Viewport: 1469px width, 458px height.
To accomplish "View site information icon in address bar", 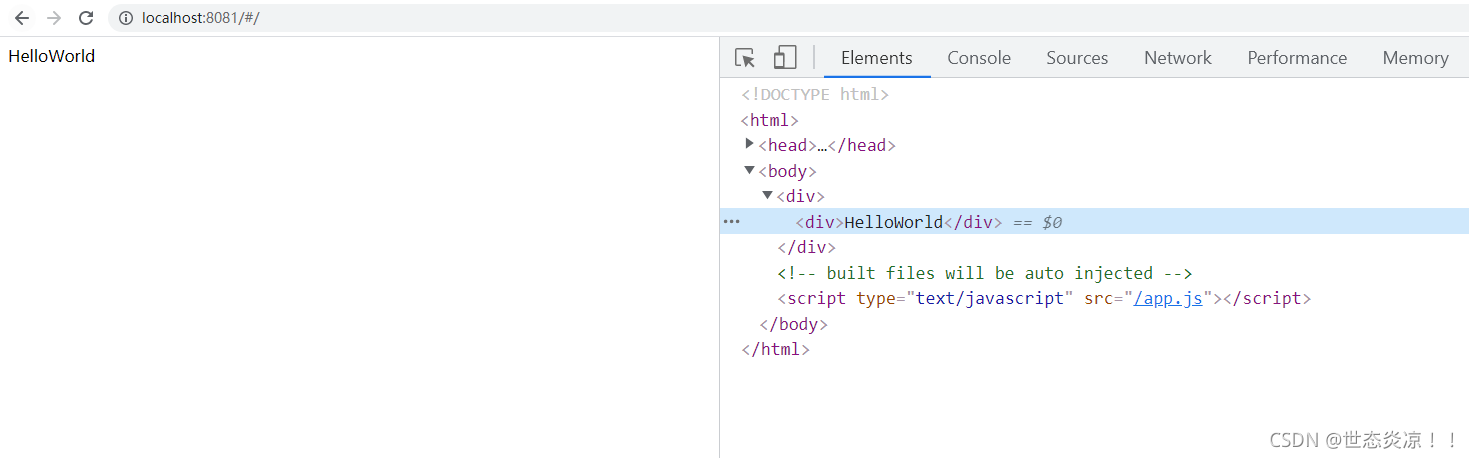I will (x=125, y=18).
